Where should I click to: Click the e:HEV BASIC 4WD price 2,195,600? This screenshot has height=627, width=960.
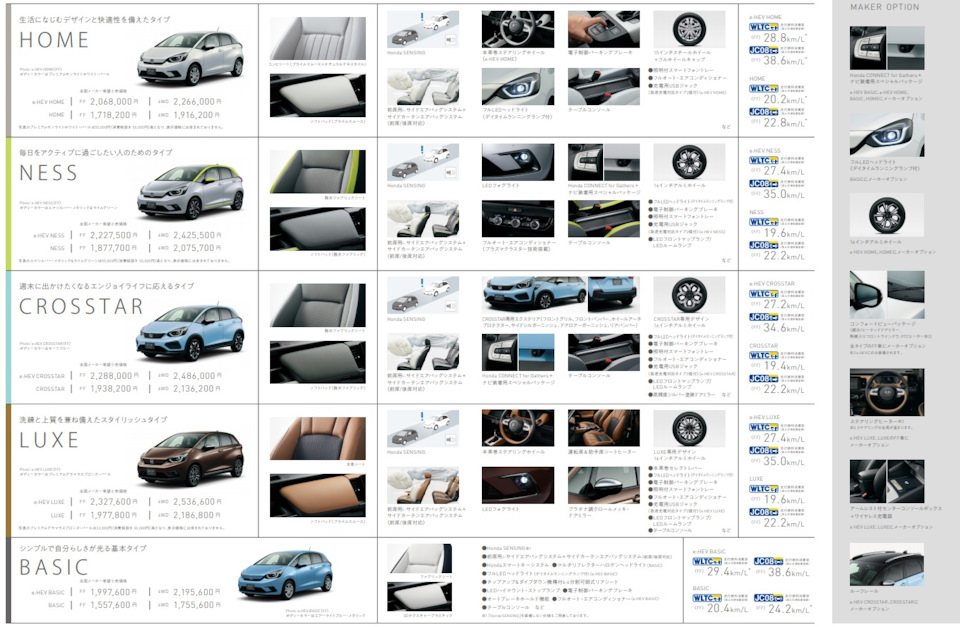tap(197, 592)
